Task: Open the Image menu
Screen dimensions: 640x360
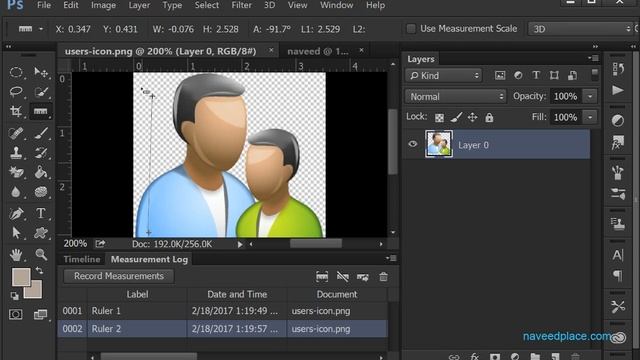Action: pyautogui.click(x=103, y=5)
